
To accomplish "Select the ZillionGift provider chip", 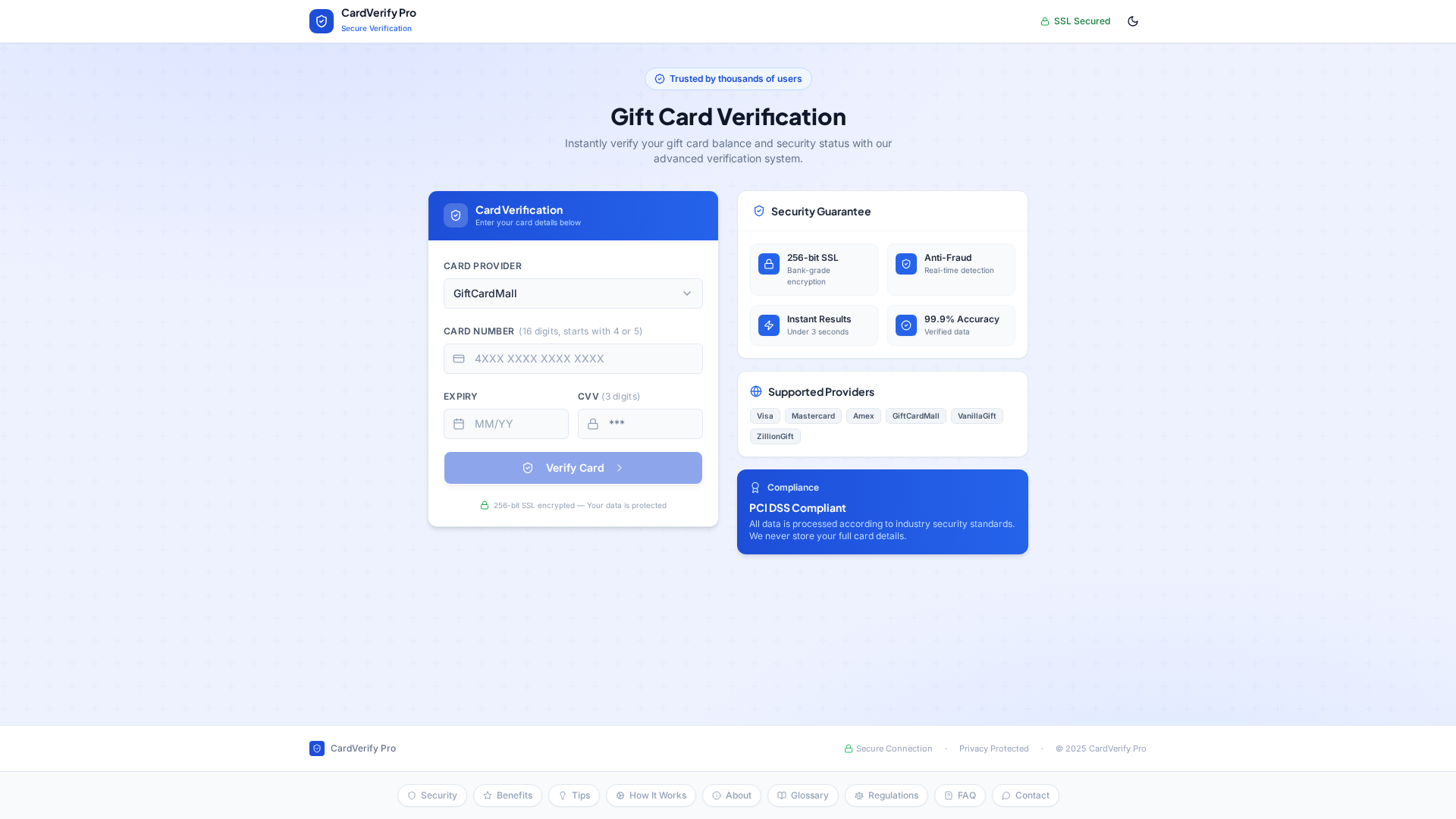I will pyautogui.click(x=775, y=436).
